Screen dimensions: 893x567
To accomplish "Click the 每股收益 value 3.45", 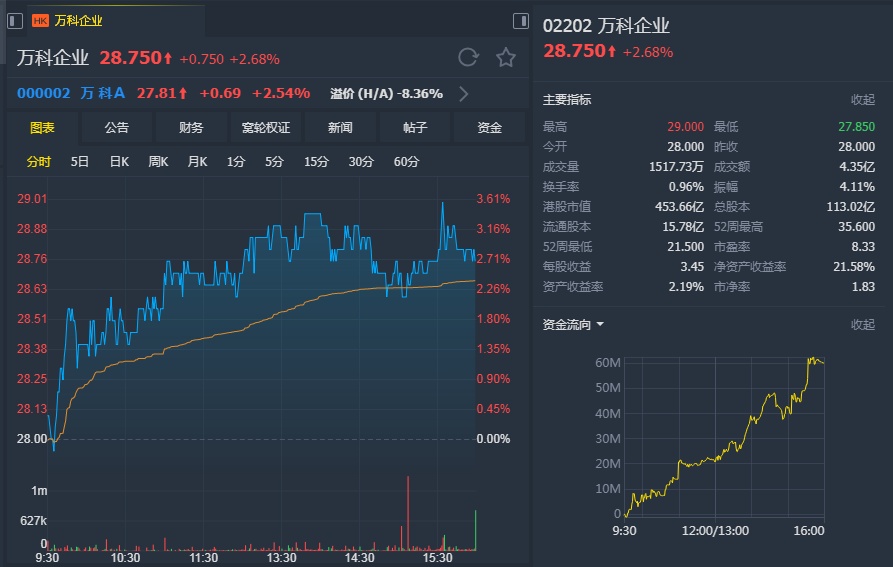I will point(692,266).
